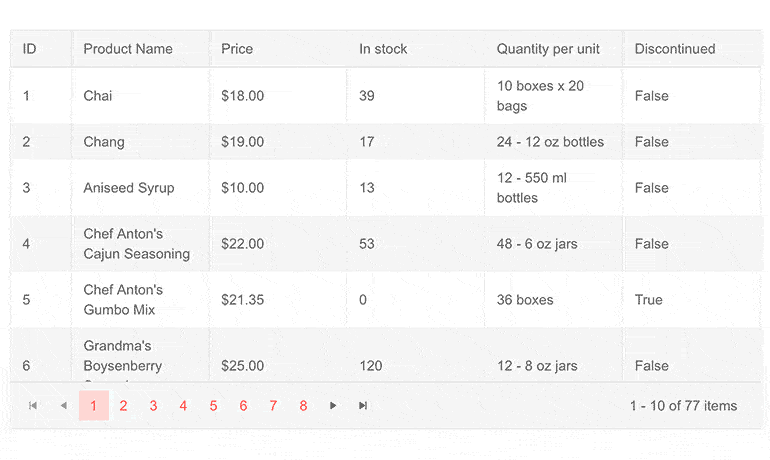This screenshot has width=770, height=460.
Task: Navigate to page 3
Action: (x=153, y=406)
